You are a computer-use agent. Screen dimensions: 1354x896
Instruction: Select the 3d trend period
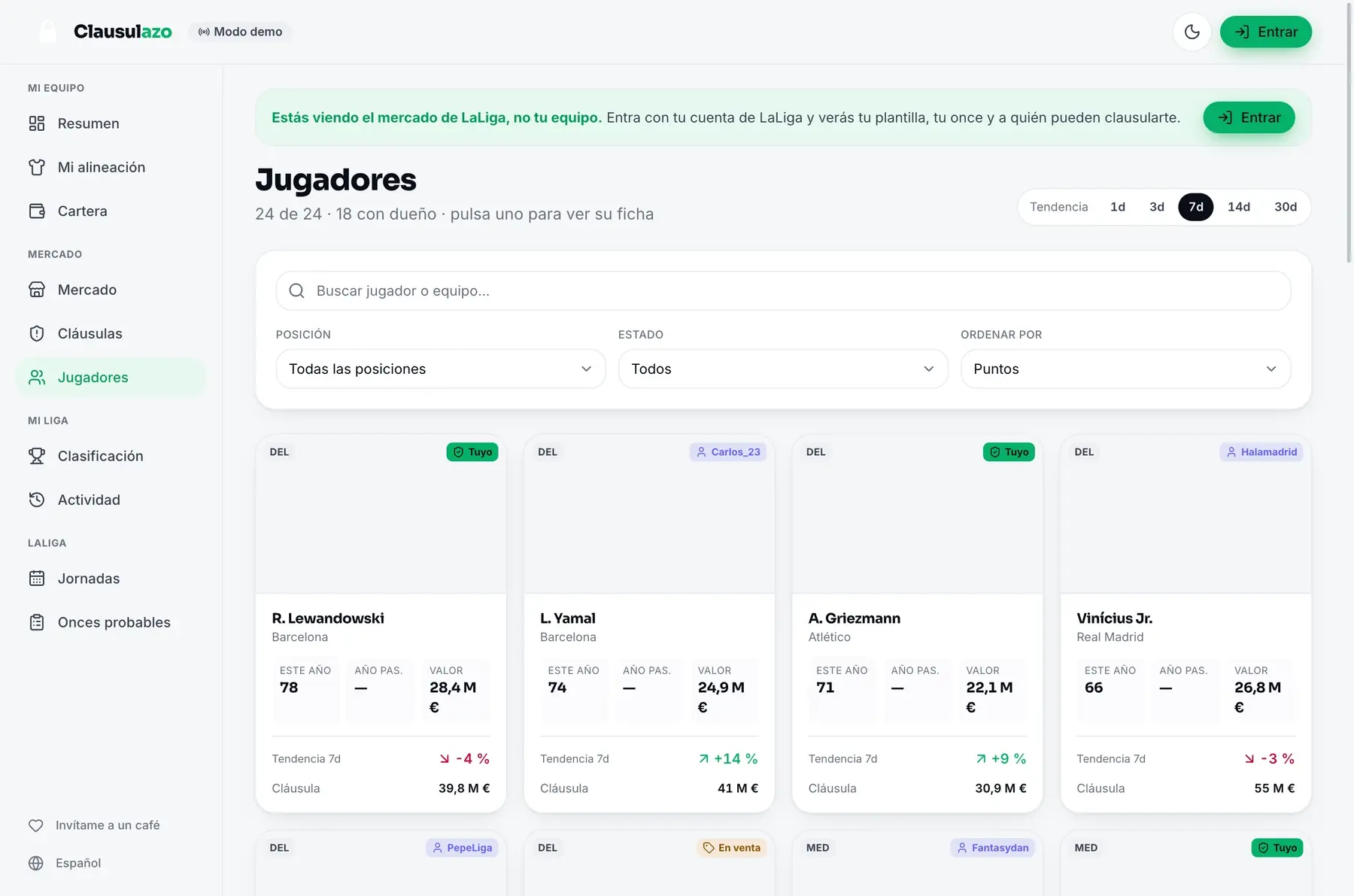coord(1157,207)
